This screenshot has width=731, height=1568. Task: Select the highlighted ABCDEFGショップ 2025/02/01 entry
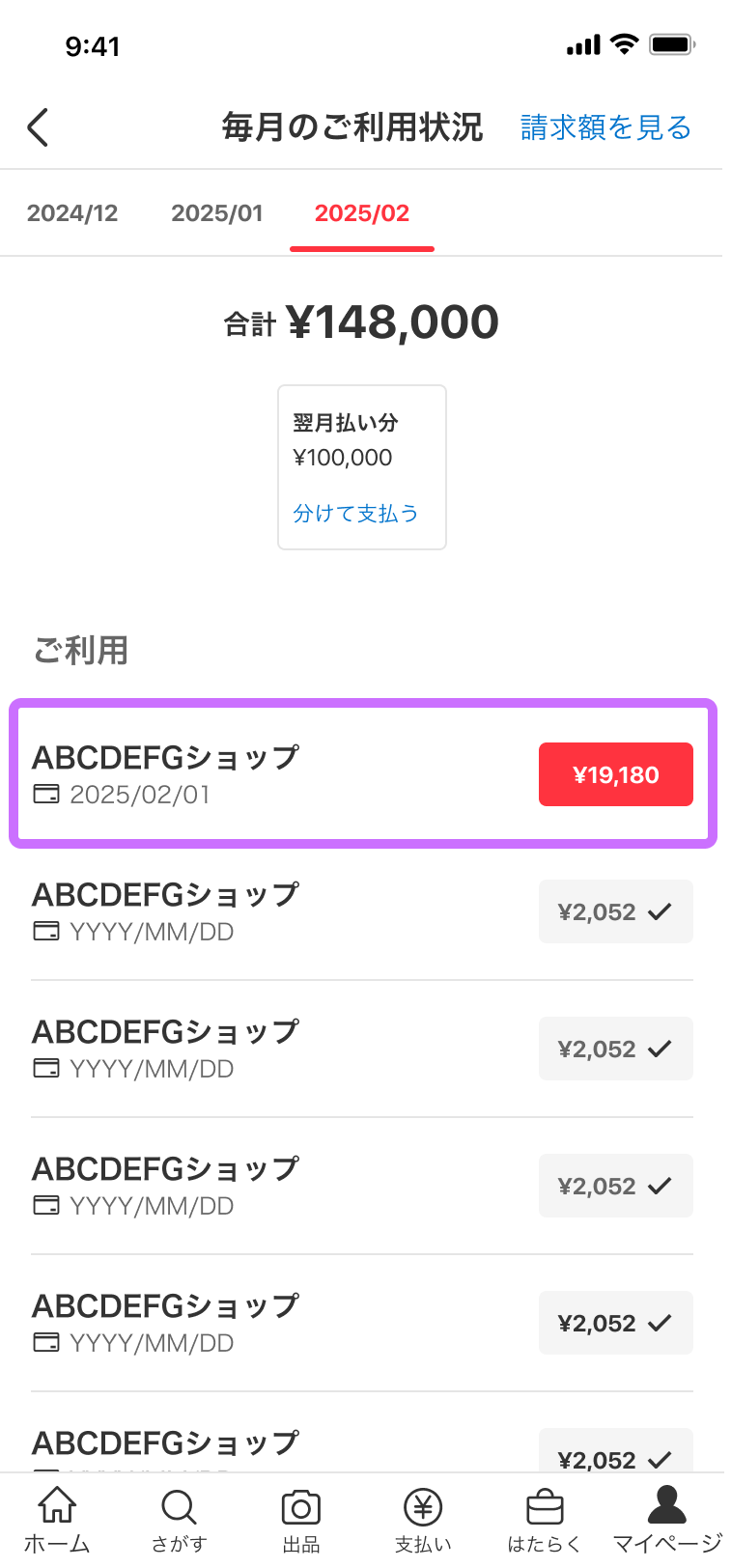click(x=363, y=773)
